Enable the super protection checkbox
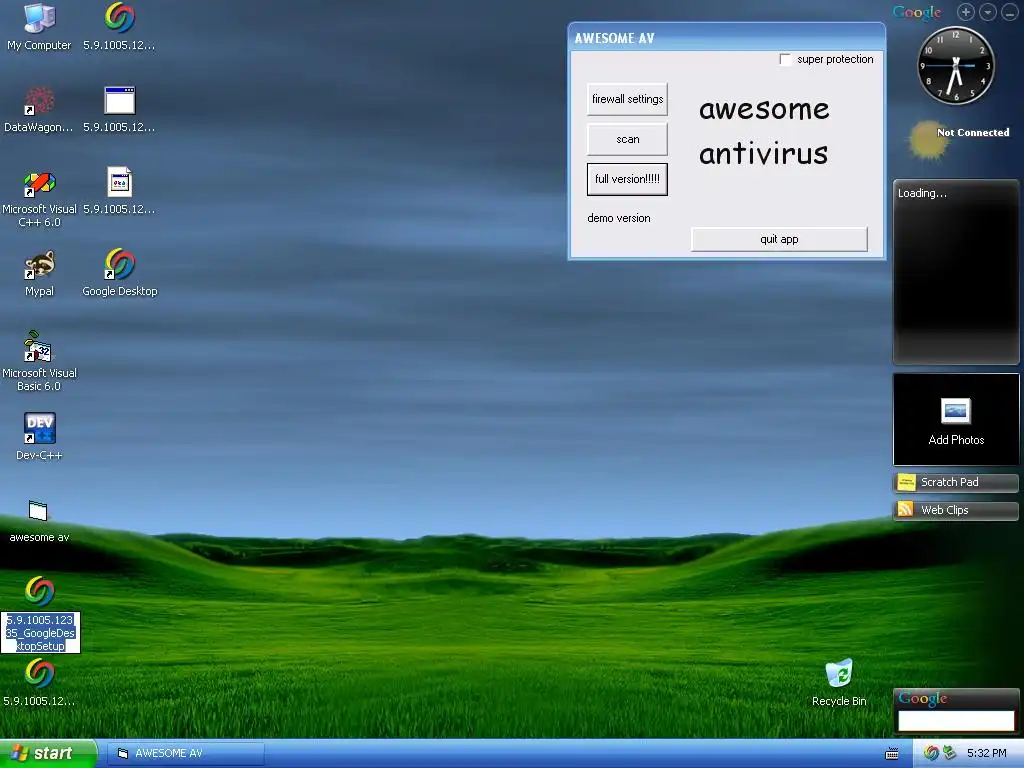Screen dimensions: 1024x768 point(785,59)
